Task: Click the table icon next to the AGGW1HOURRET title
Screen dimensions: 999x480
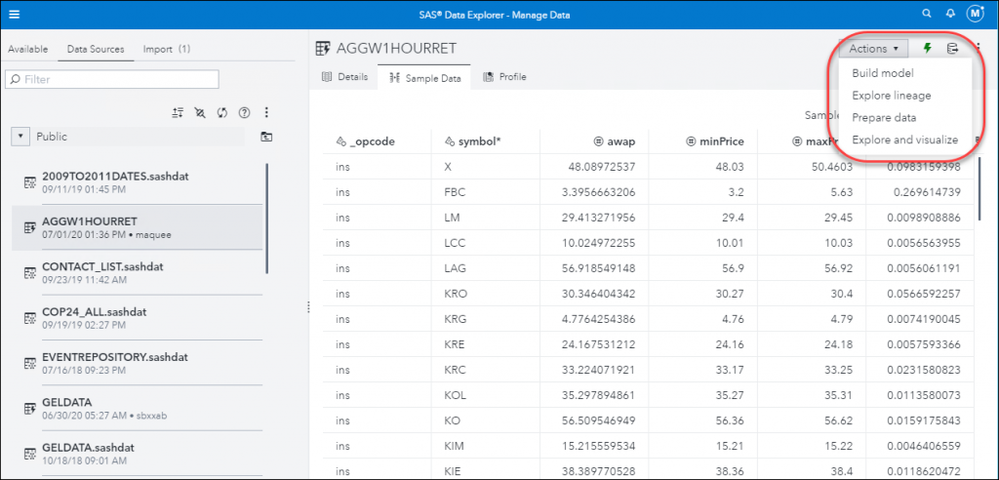Action: pos(323,48)
